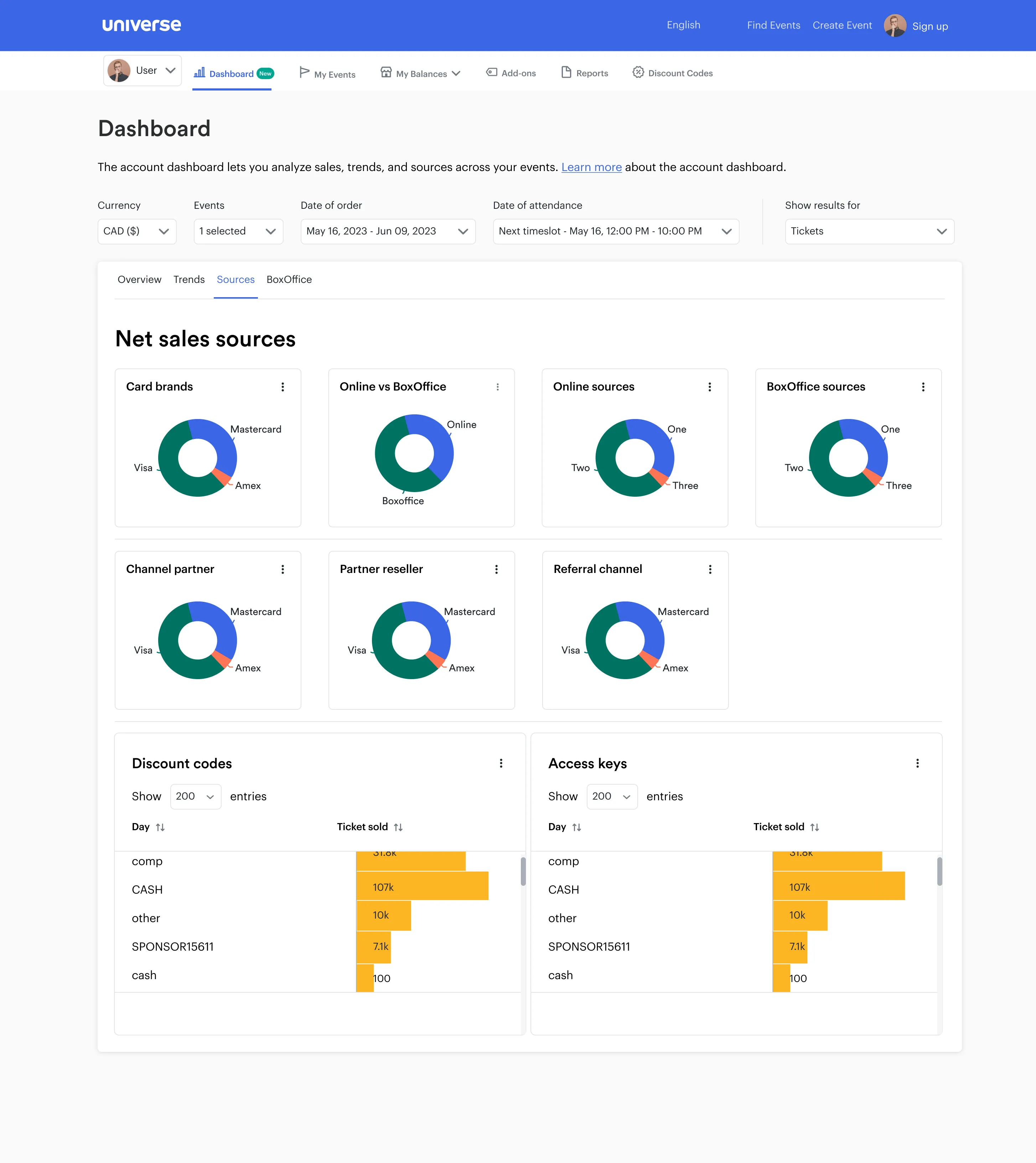Screen dimensions: 1036x1163
Task: Switch to the Trends tab
Action: pyautogui.click(x=189, y=279)
